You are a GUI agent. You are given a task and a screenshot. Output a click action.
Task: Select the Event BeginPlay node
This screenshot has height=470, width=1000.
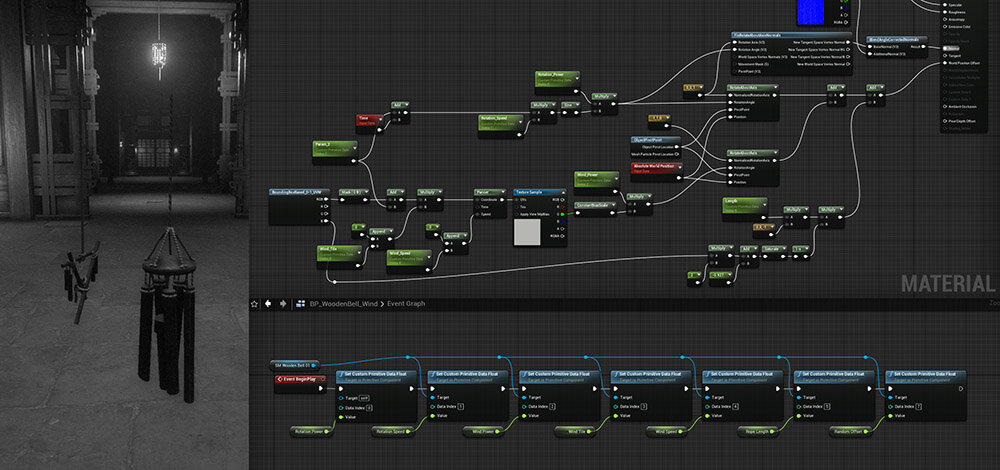coord(300,384)
